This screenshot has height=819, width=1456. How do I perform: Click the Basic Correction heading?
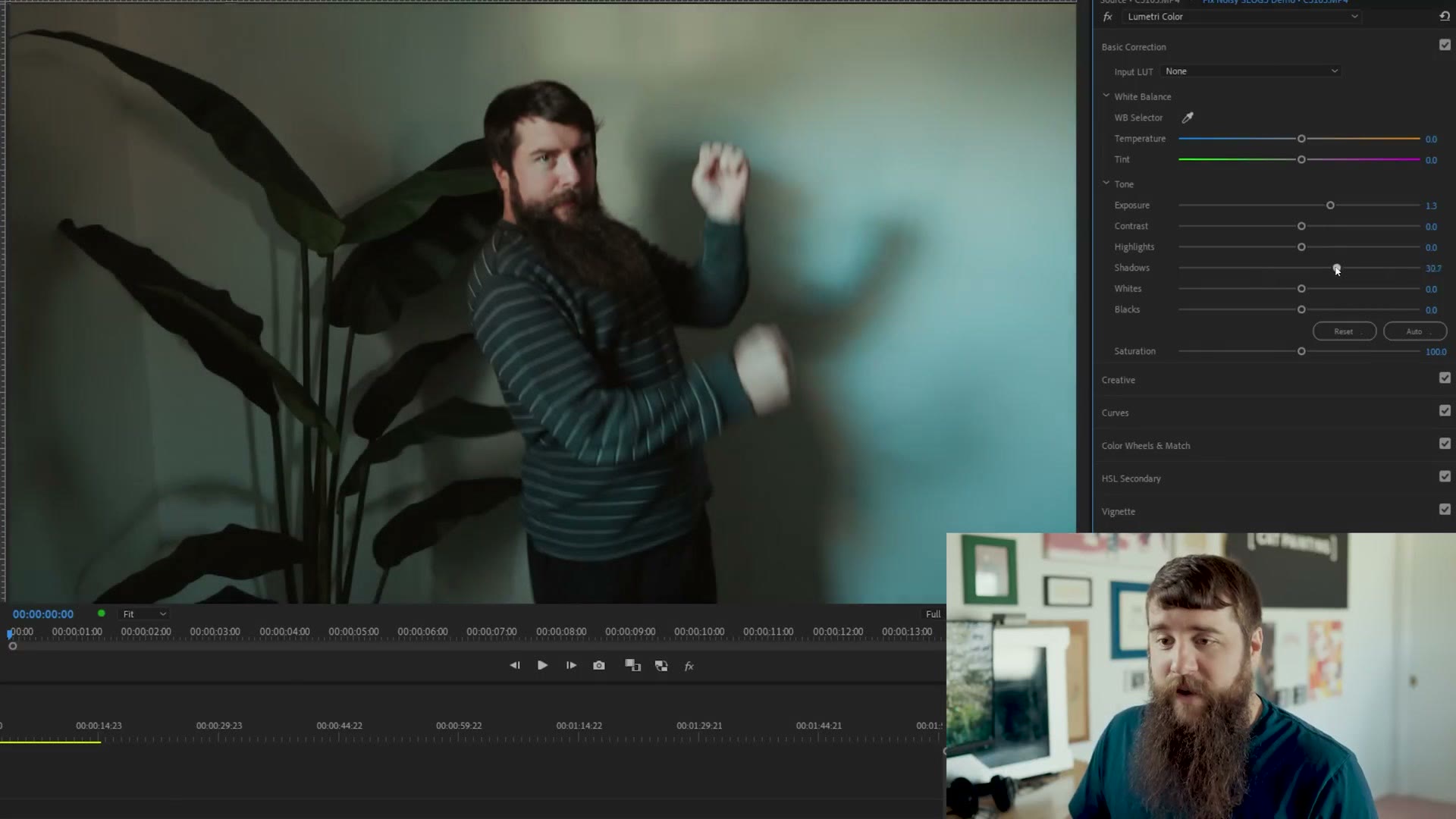click(1134, 47)
